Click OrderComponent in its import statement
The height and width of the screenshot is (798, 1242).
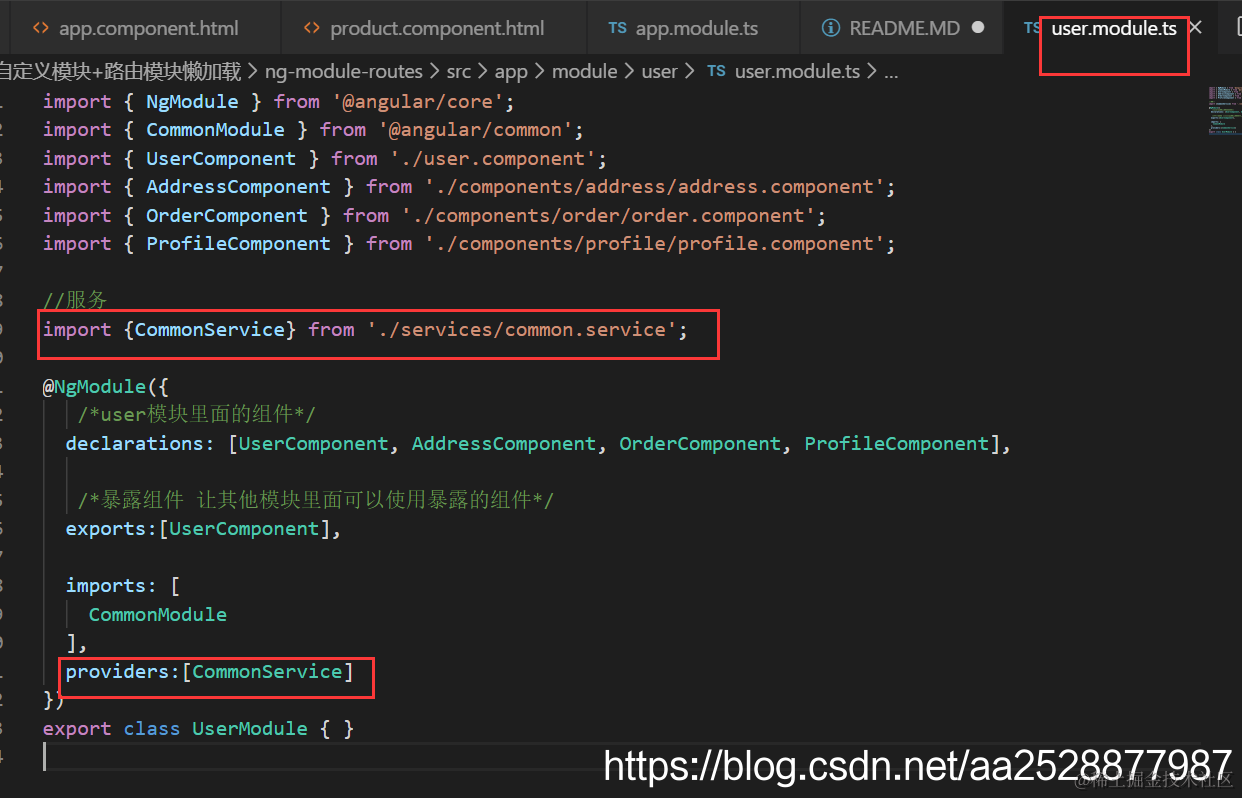point(227,215)
